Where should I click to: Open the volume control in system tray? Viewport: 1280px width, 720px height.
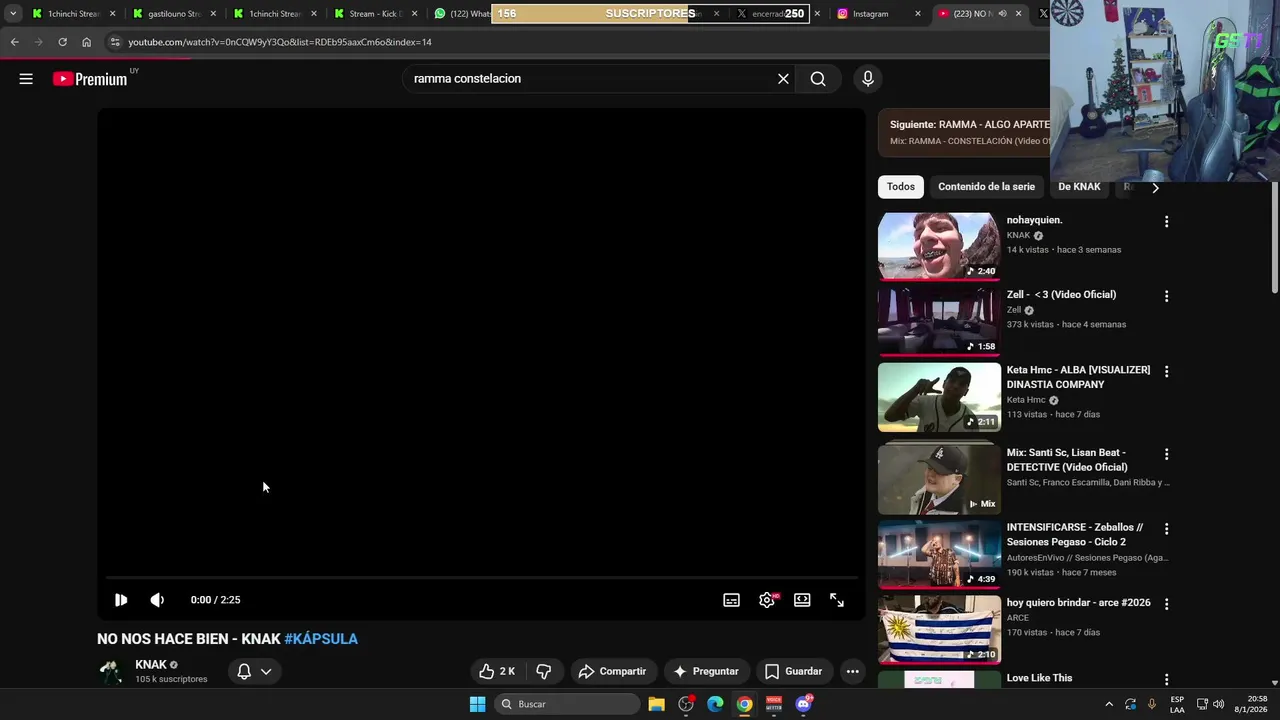[x=1218, y=704]
